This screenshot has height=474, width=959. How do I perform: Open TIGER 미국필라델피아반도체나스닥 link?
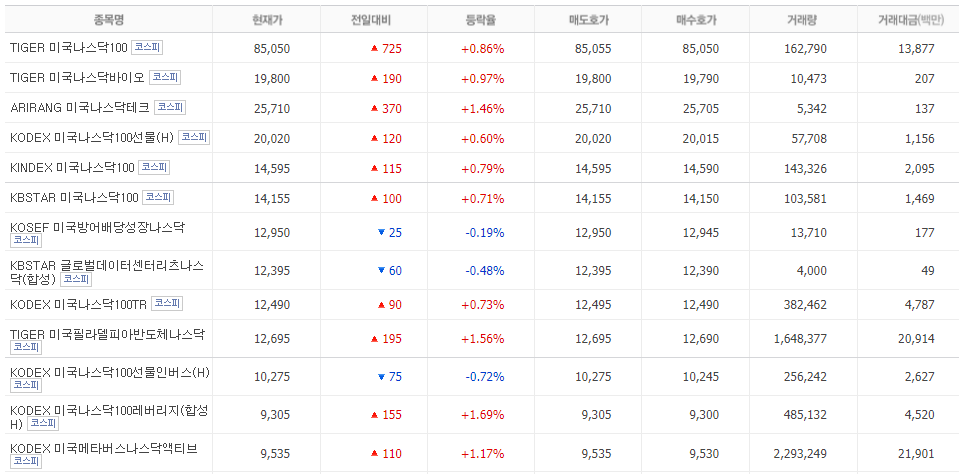(x=107, y=334)
